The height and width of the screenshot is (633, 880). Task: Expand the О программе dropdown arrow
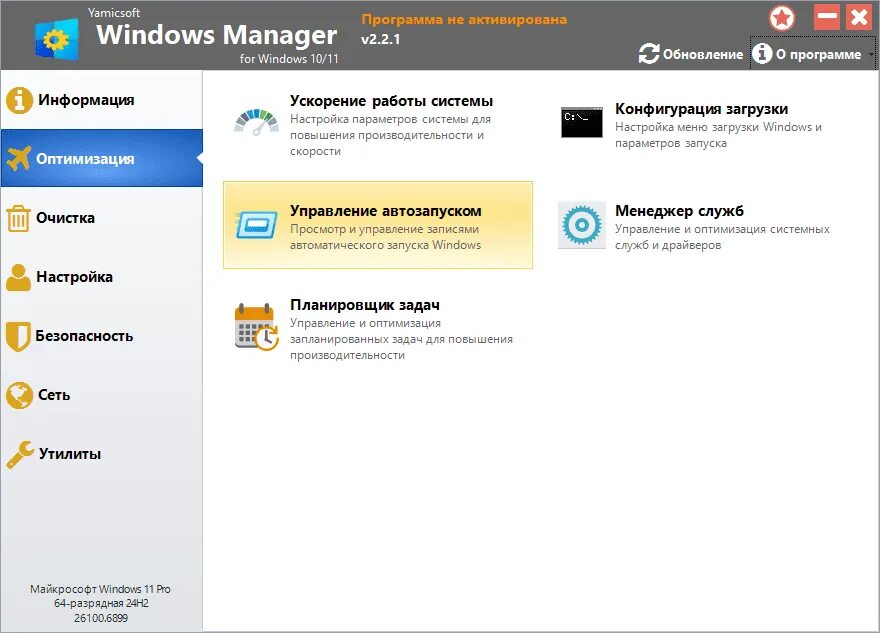pos(870,54)
